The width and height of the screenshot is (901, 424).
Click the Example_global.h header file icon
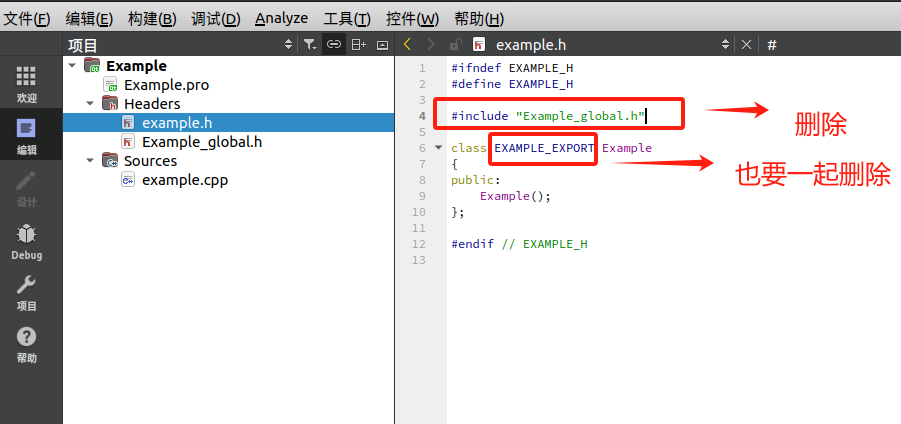click(x=128, y=141)
